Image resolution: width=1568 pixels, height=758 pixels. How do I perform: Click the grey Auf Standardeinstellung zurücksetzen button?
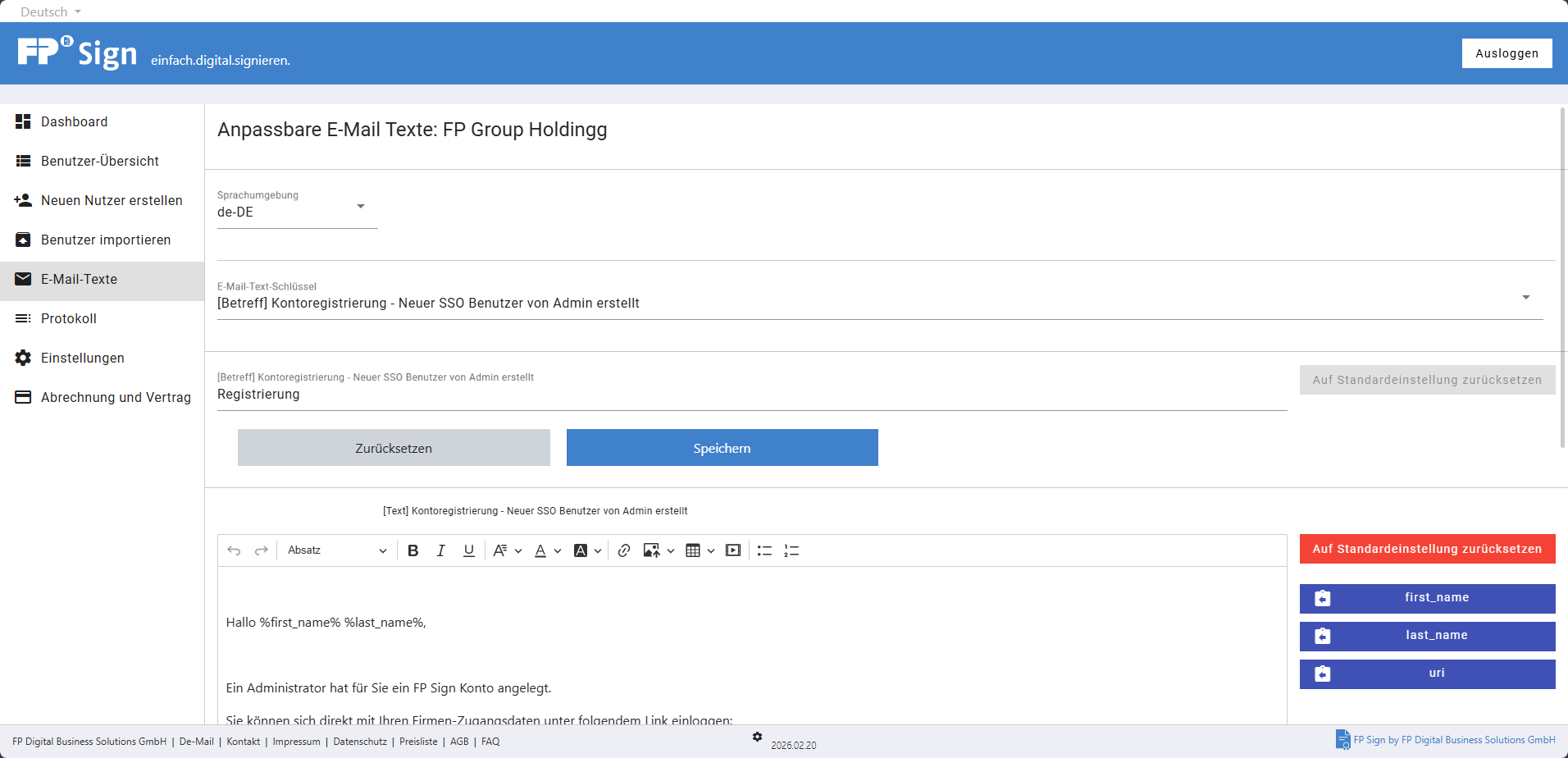(1427, 380)
